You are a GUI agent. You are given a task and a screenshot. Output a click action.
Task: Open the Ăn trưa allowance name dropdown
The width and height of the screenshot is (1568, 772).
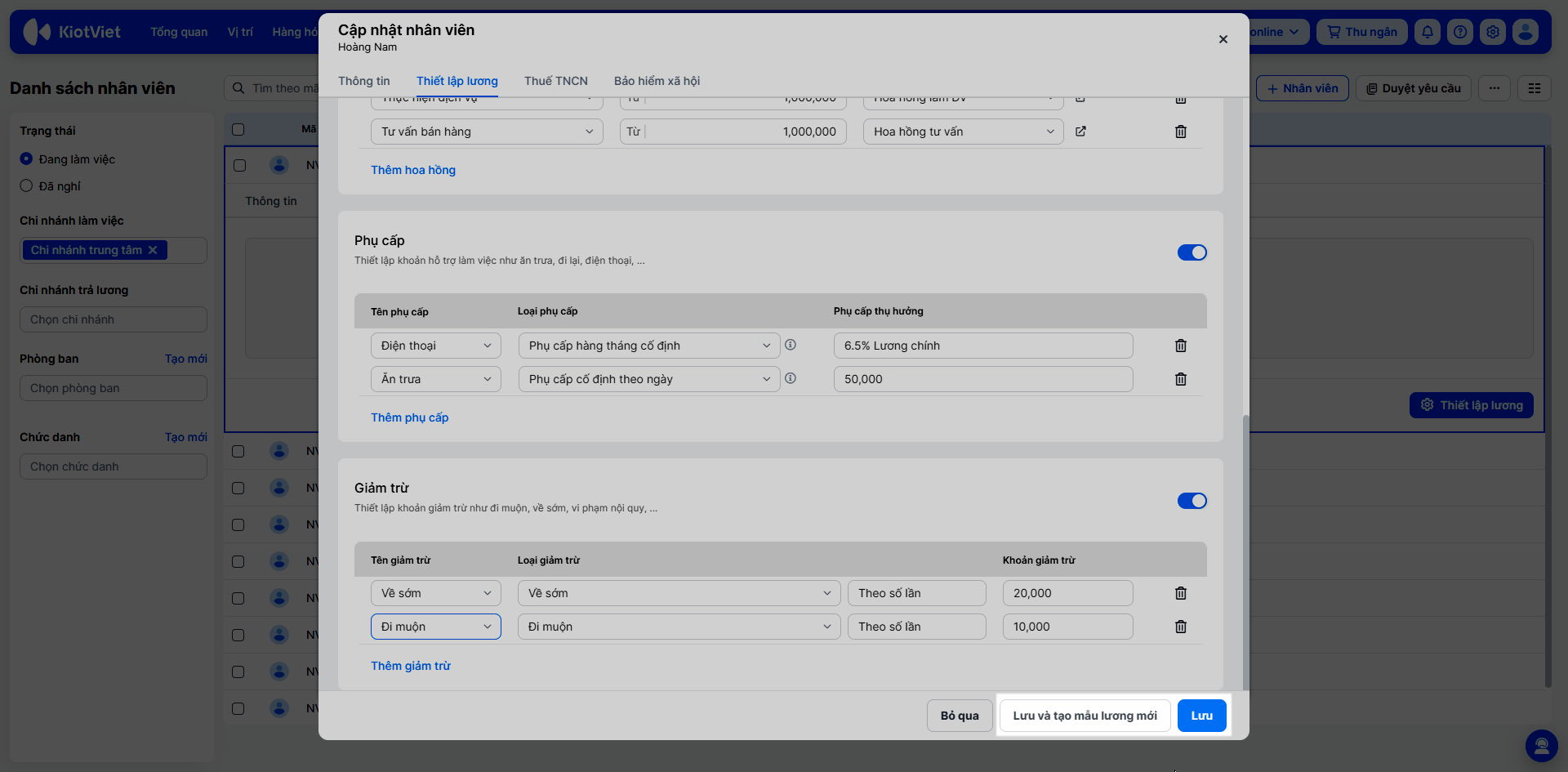click(x=436, y=379)
